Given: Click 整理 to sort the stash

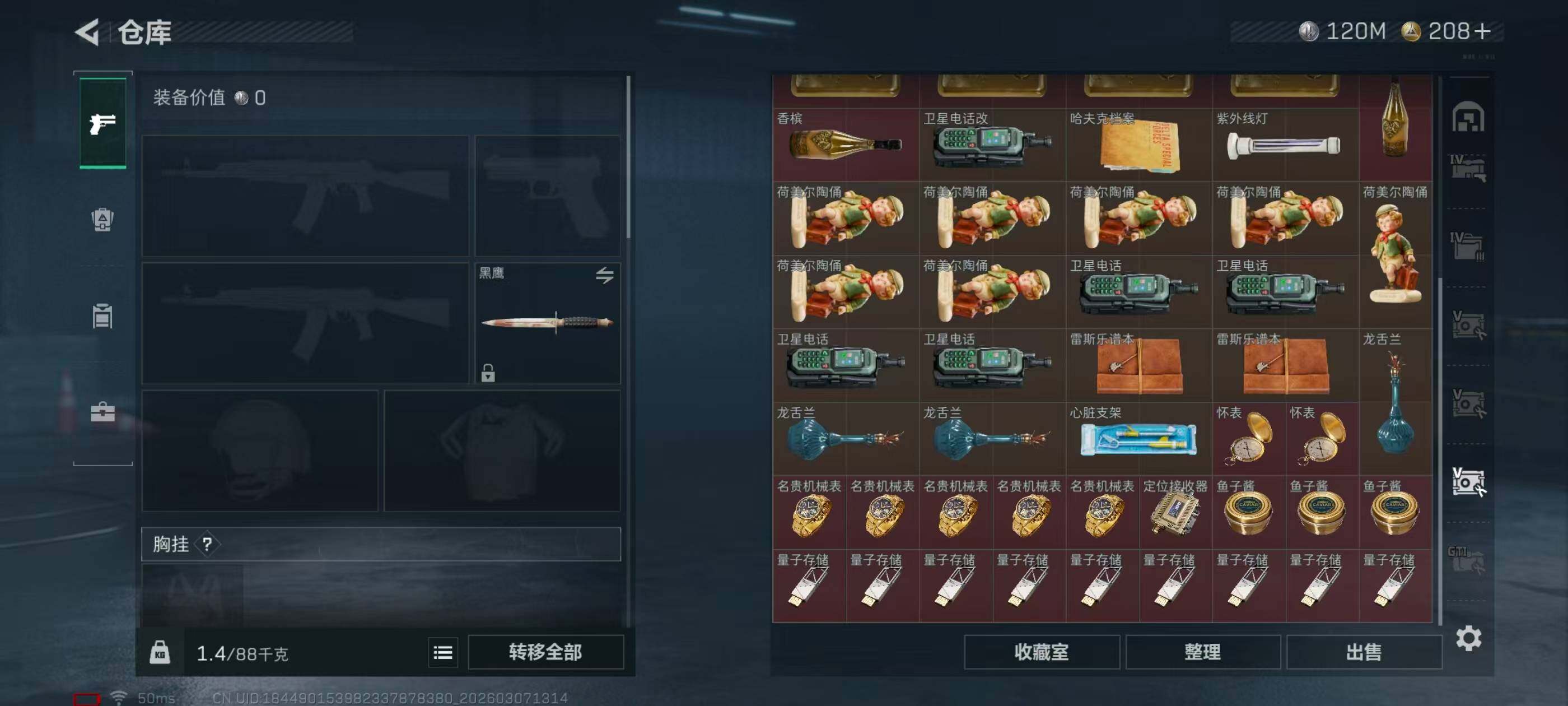Looking at the screenshot, I should (x=1202, y=652).
